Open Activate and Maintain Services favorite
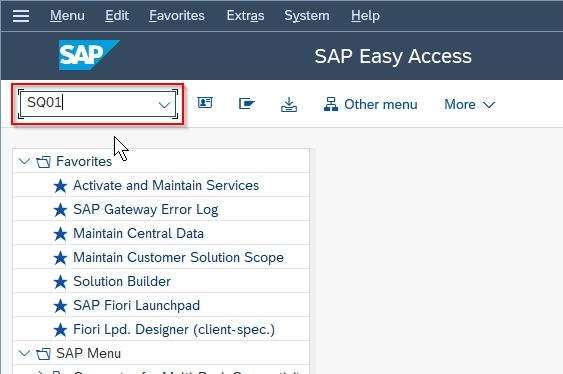Viewport: 563px width, 374px height. [166, 185]
